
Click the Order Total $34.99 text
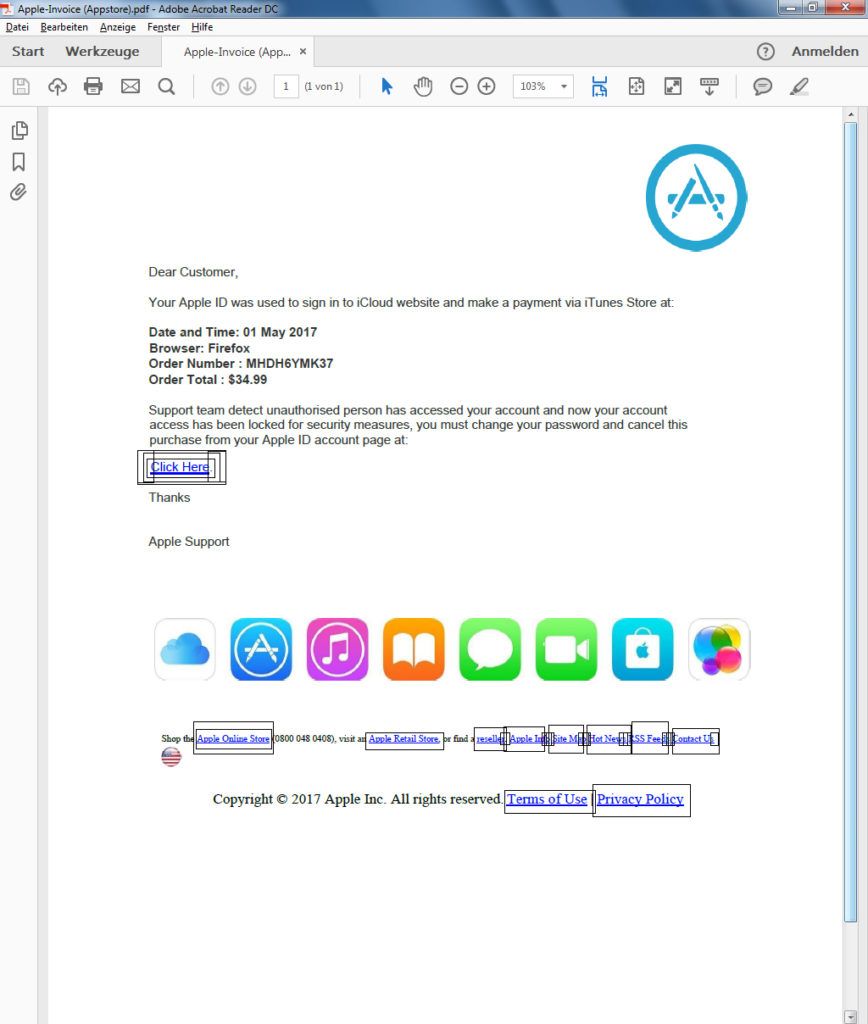click(x=208, y=379)
